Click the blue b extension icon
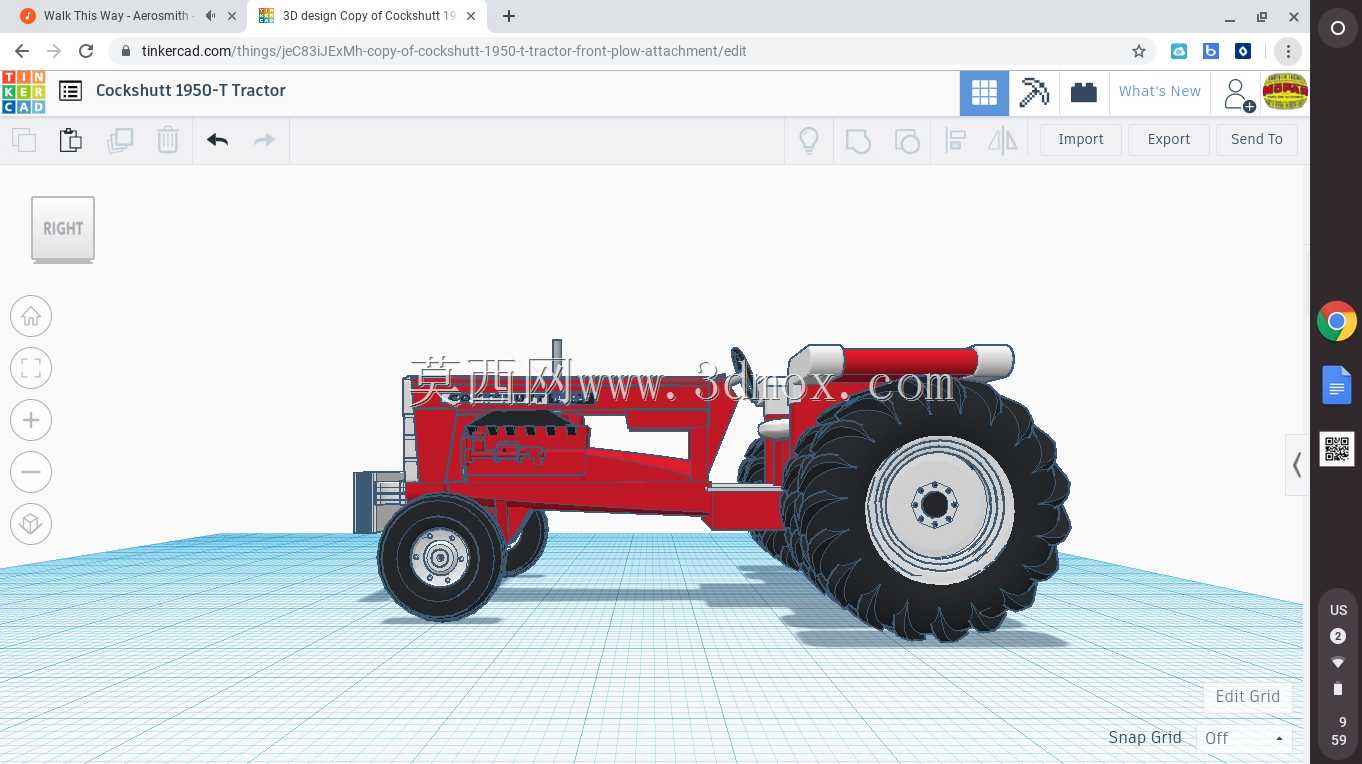The height and width of the screenshot is (764, 1362). point(1211,51)
